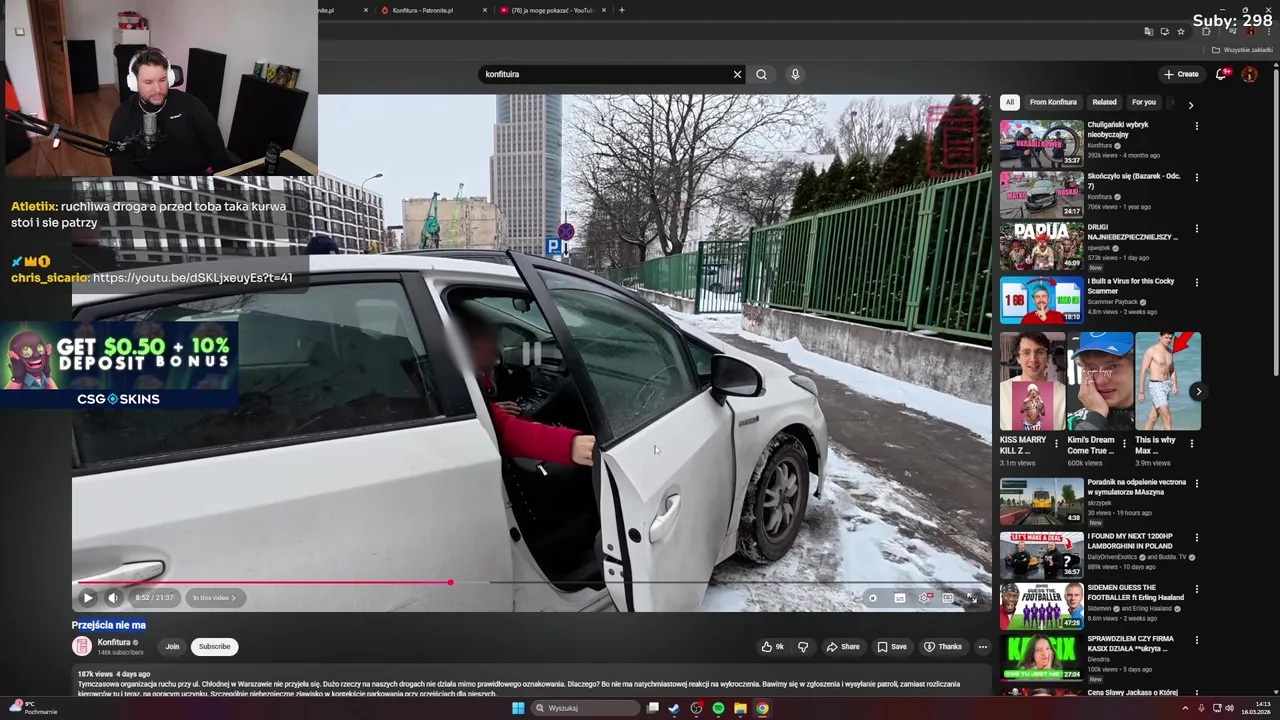Close the 'Konfitura - Patronite.pl' tab

485,10
